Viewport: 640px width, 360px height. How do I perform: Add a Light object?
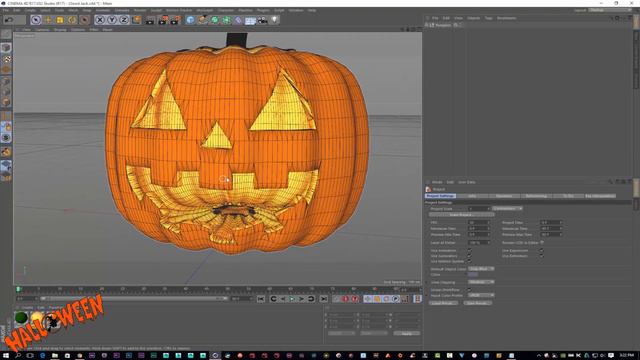(274, 20)
